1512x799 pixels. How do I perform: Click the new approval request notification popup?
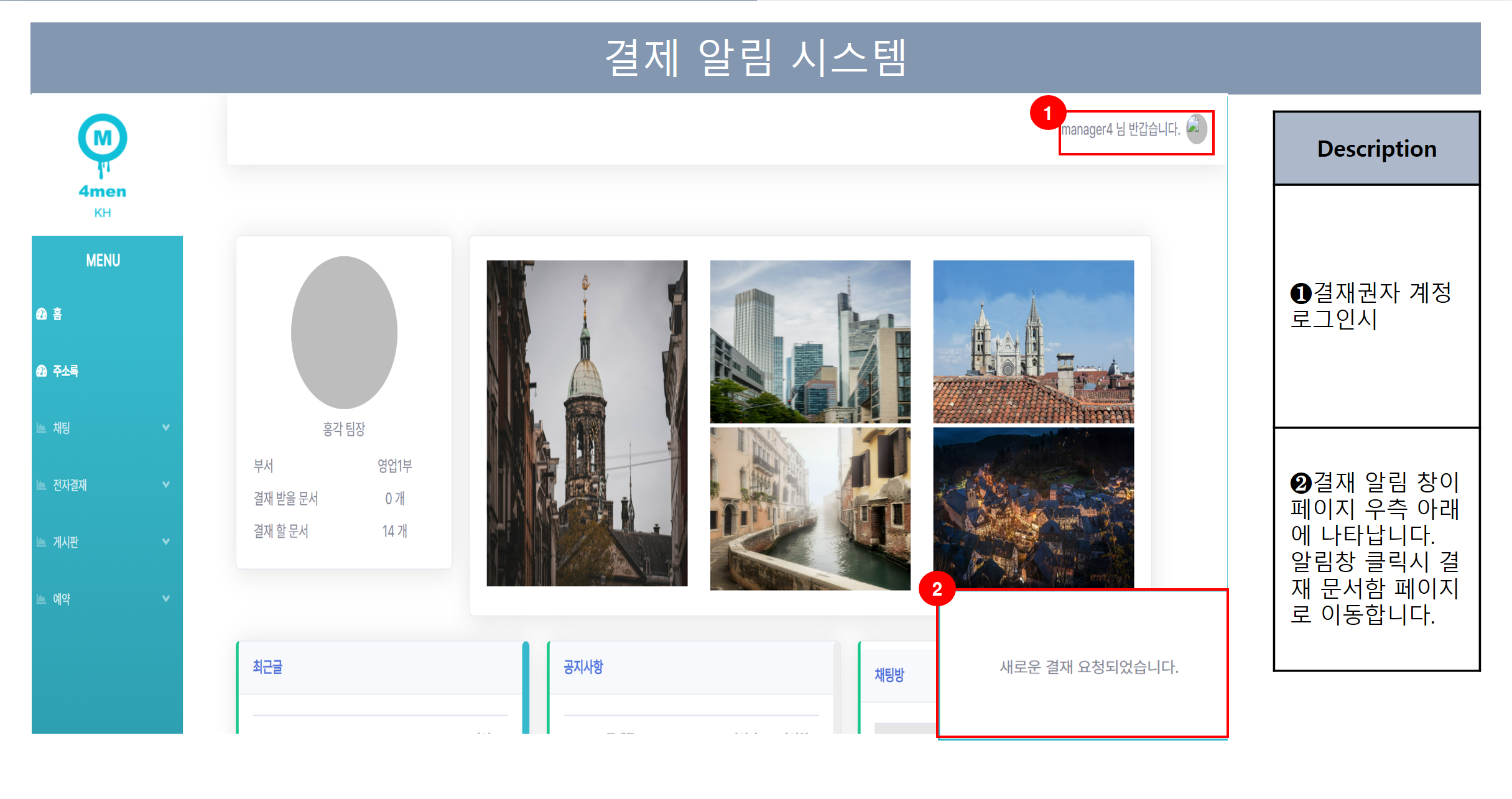point(1088,667)
